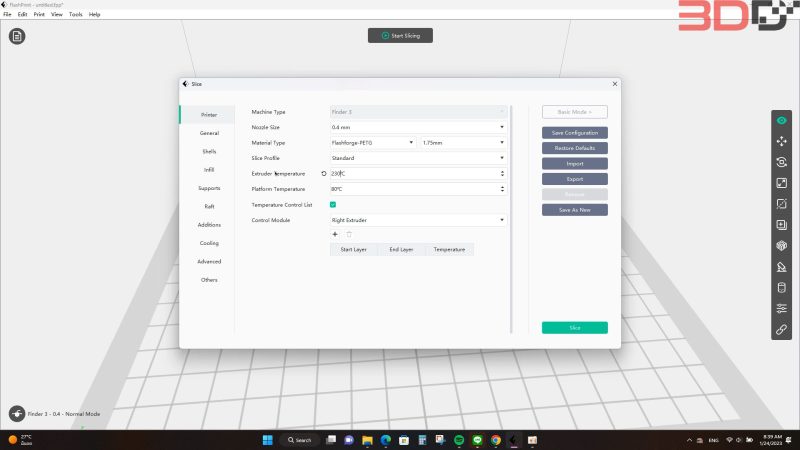Add a temperature control entry with plus icon
This screenshot has width=800, height=450.
click(335, 234)
